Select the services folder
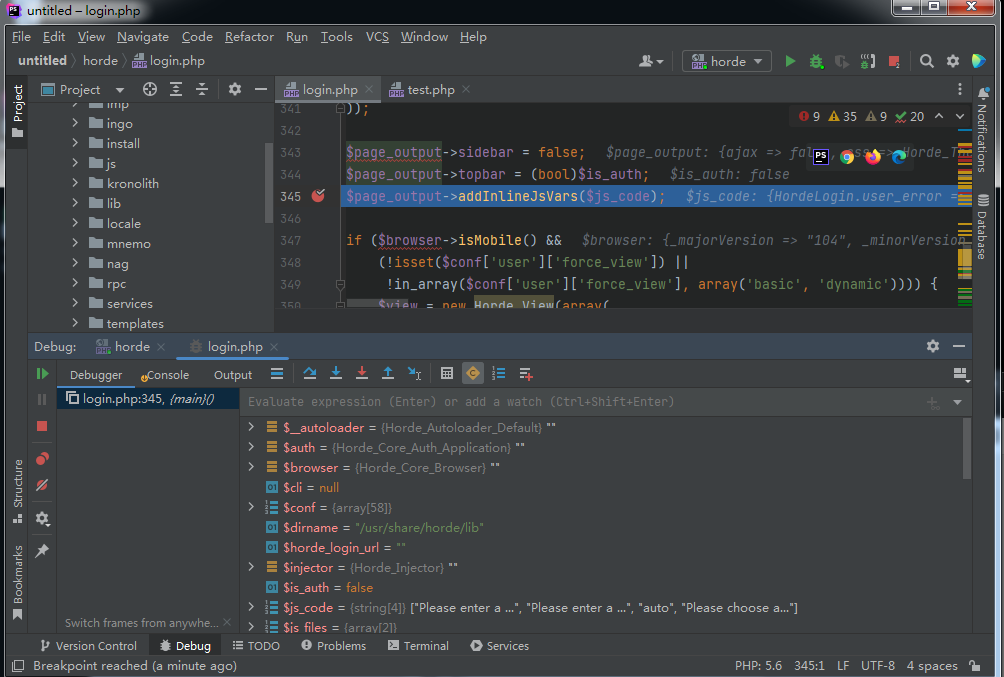 129,303
